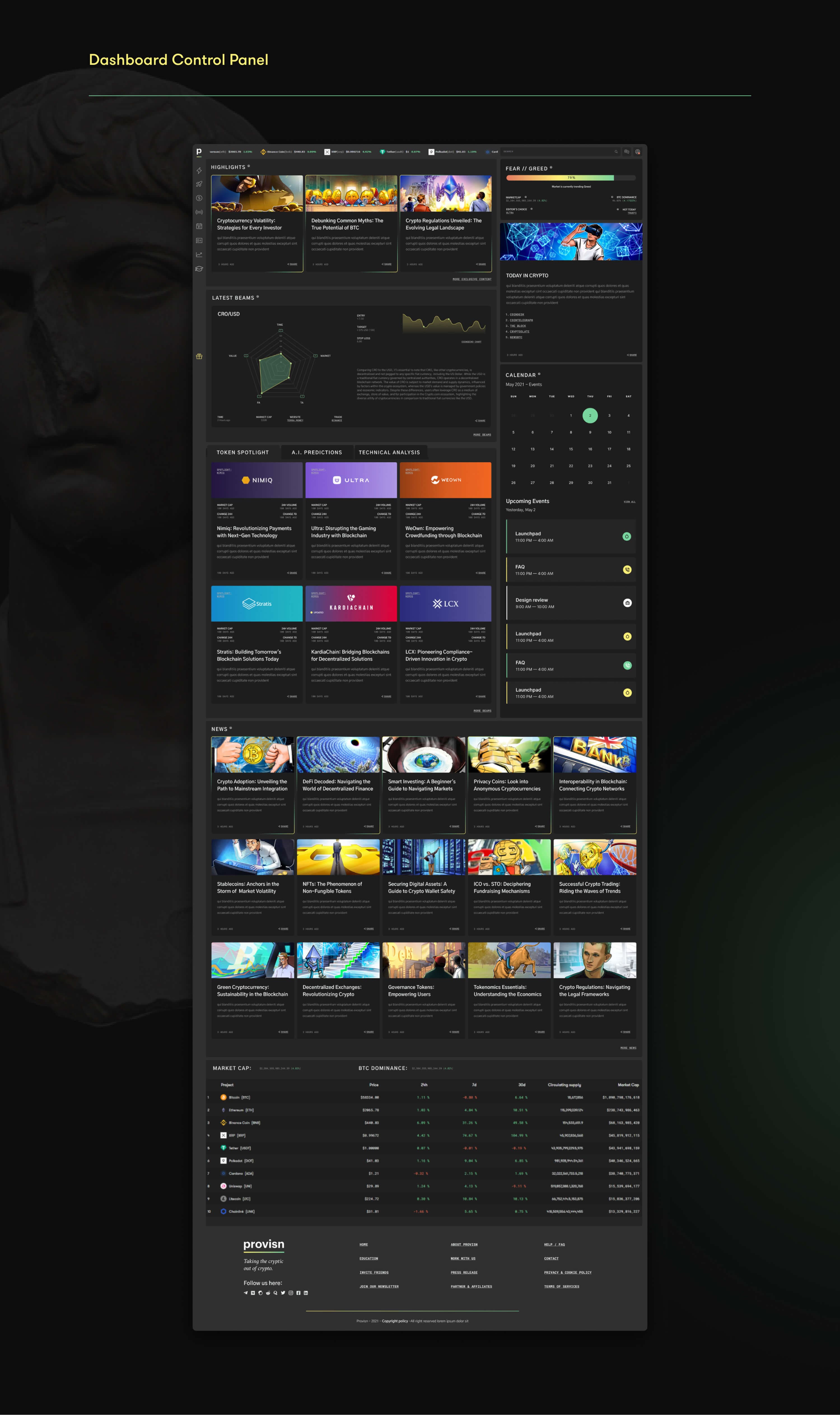840x1415 pixels.
Task: Click the lightning bolt sidebar icon
Action: [199, 170]
